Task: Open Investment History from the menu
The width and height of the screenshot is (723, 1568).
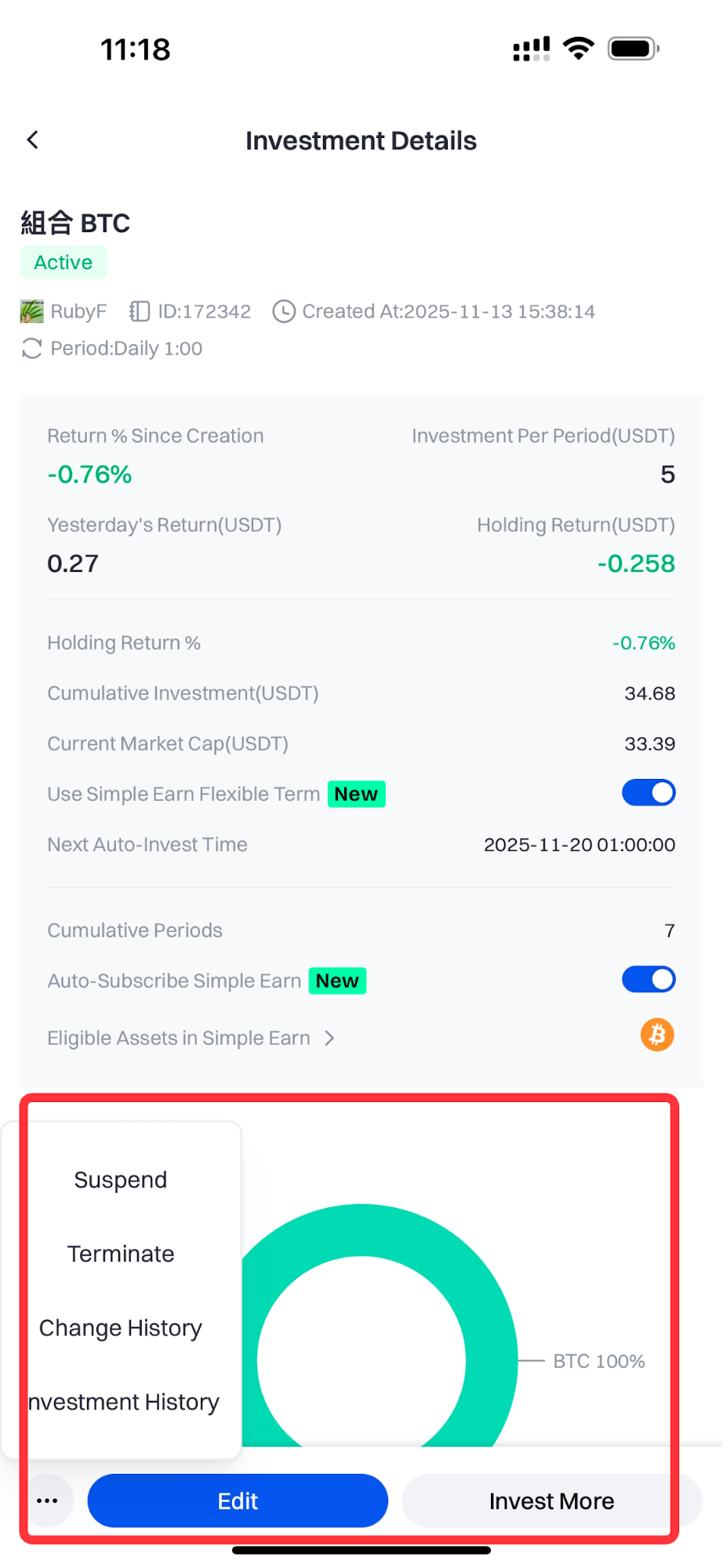Action: [x=124, y=1402]
